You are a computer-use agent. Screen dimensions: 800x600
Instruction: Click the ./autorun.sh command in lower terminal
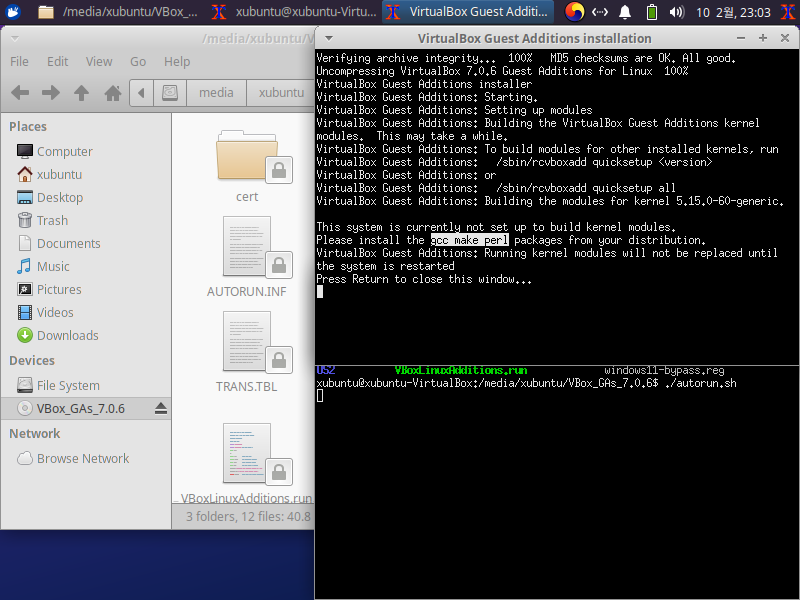click(701, 383)
